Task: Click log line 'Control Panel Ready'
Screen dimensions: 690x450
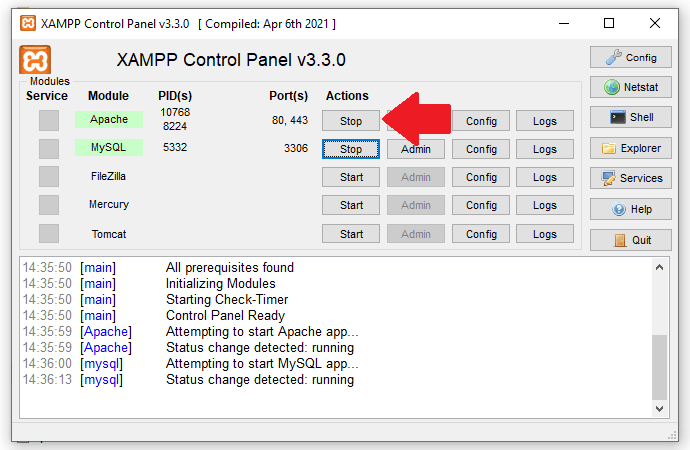Action: [x=225, y=315]
